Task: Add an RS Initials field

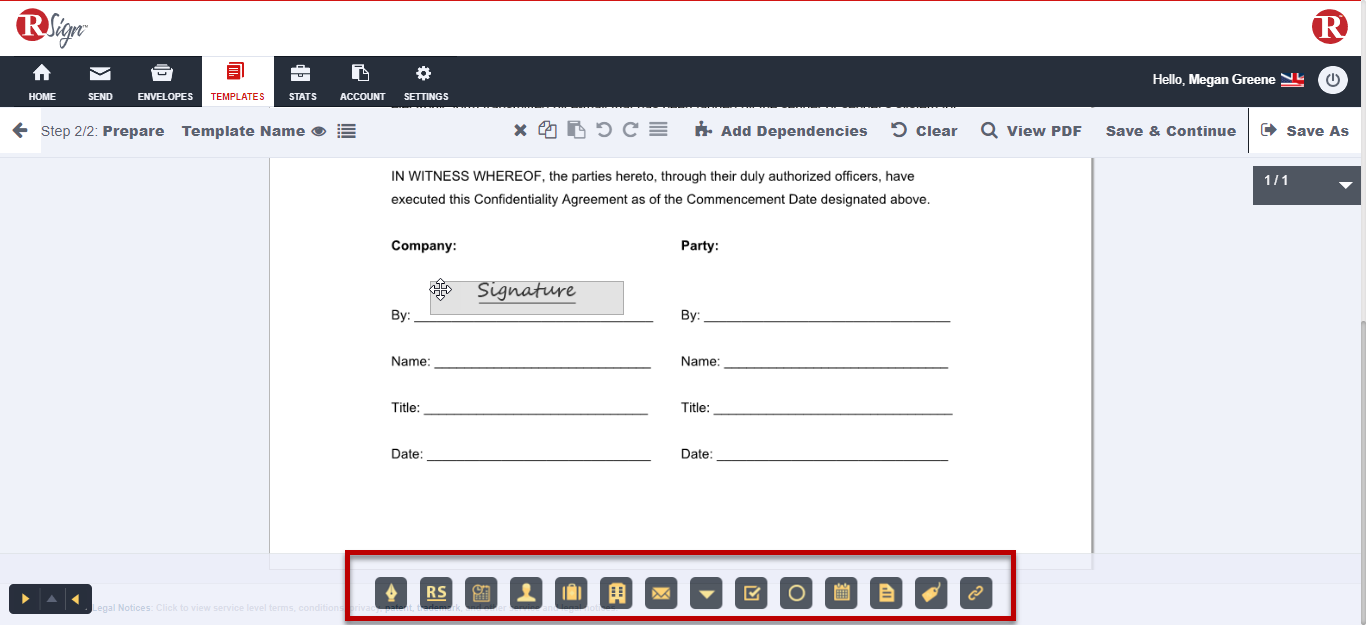Action: [436, 592]
